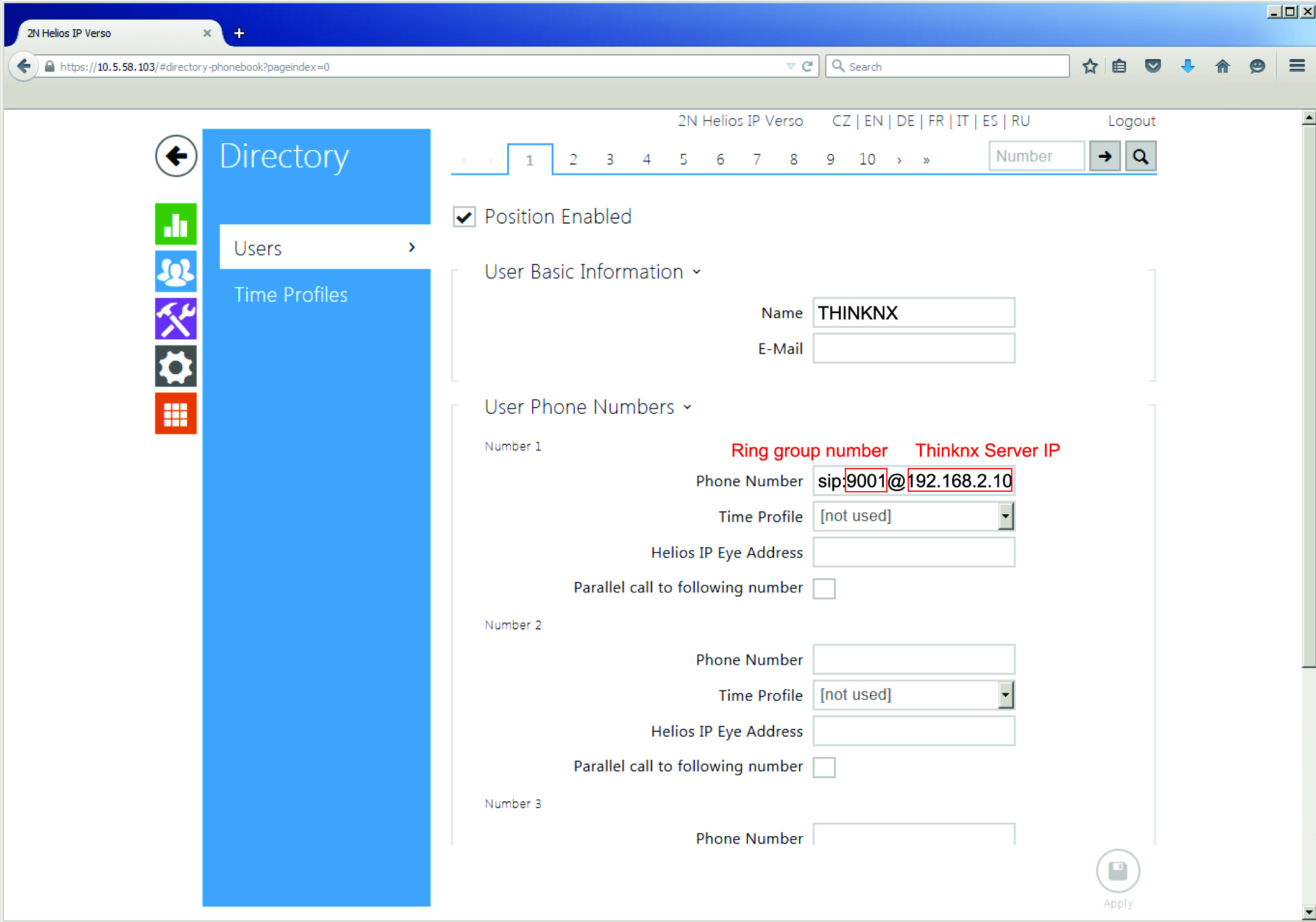Open the System gear icon
1316x922 pixels.
click(176, 366)
